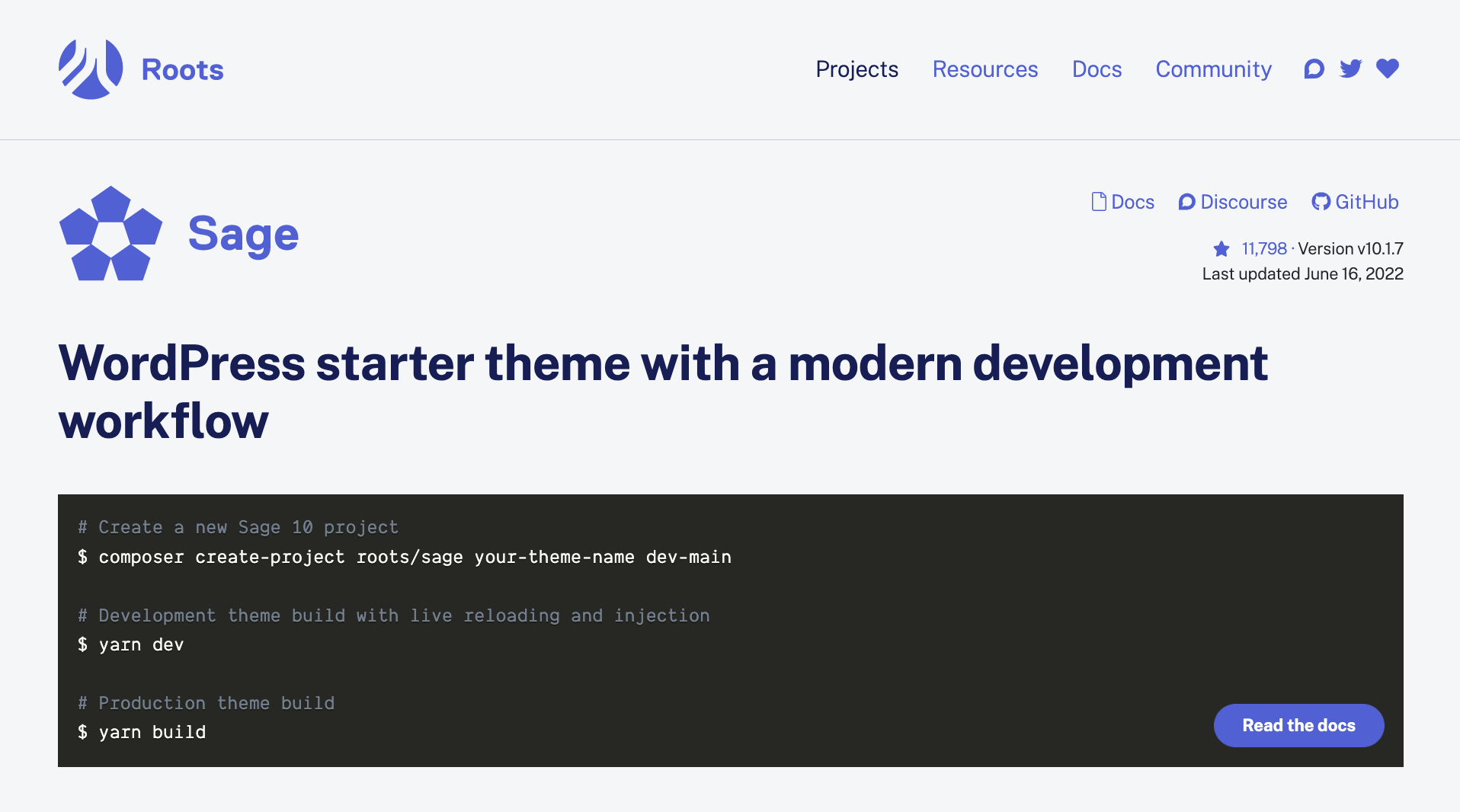The height and width of the screenshot is (812, 1460).
Task: Open the Discourse chat icon in header
Action: [x=1314, y=69]
